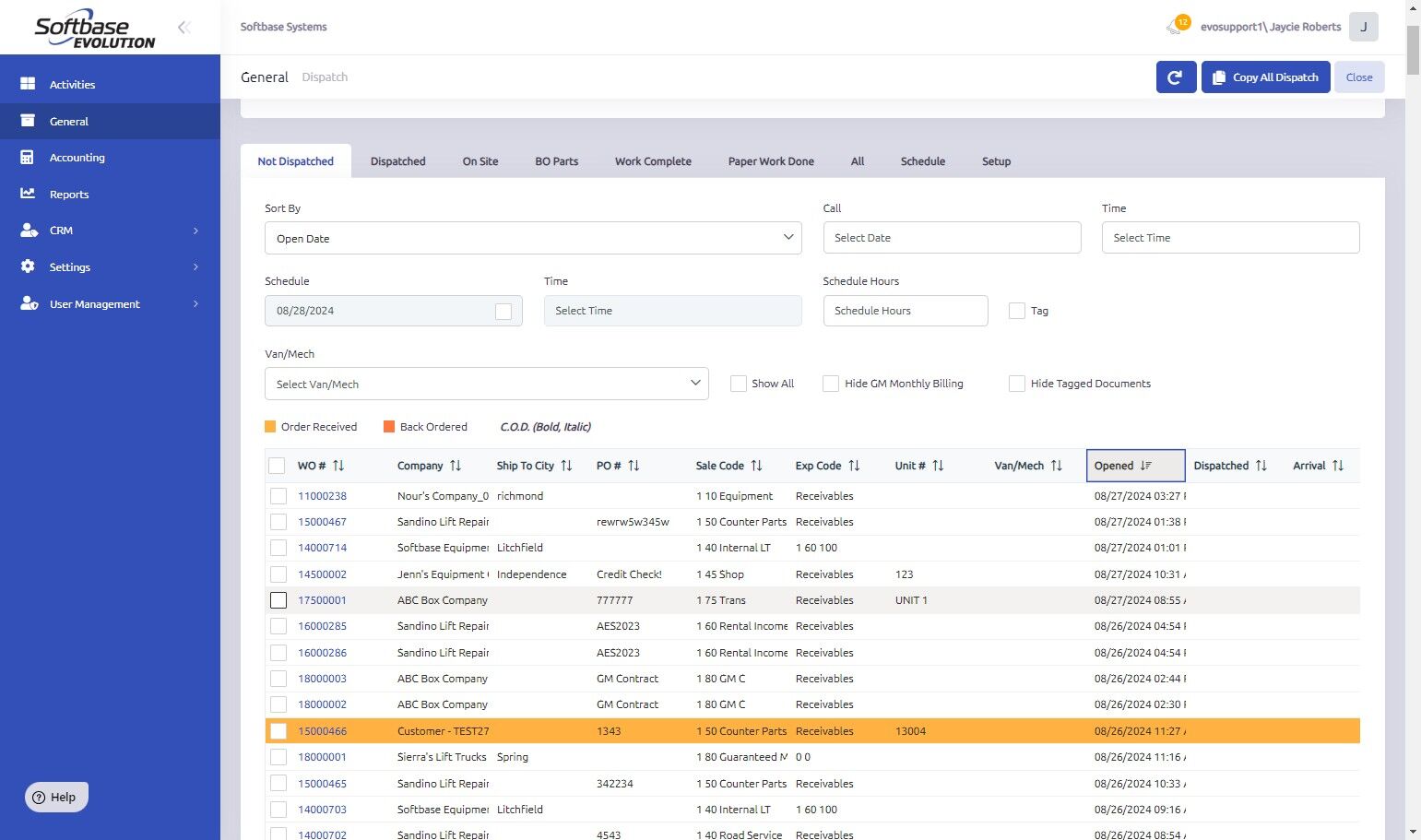
Task: Click the orange Order Received legend swatch
Action: pos(270,427)
